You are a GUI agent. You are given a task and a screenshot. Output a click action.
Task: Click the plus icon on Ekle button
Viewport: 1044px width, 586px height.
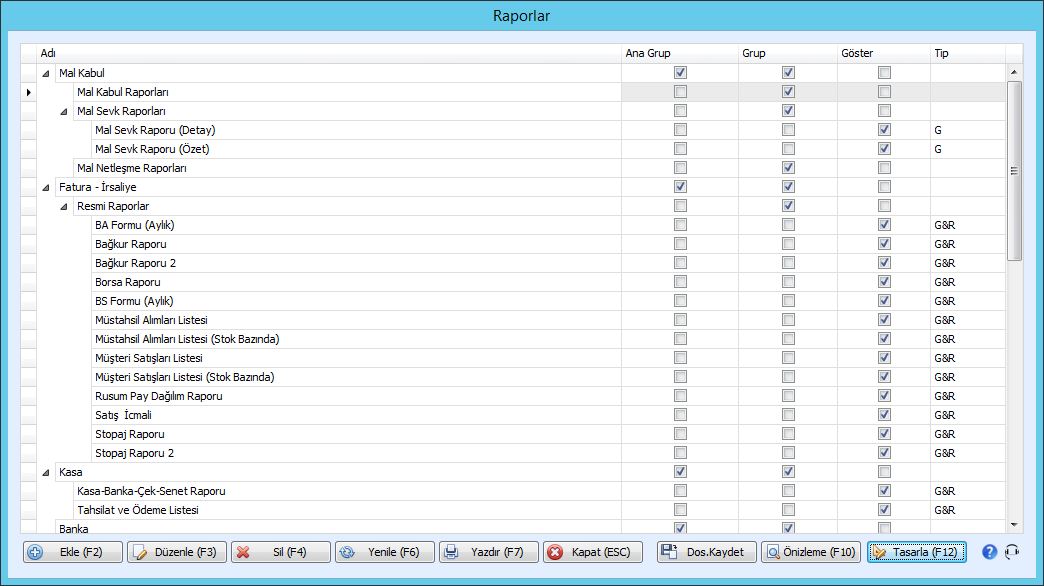35,552
